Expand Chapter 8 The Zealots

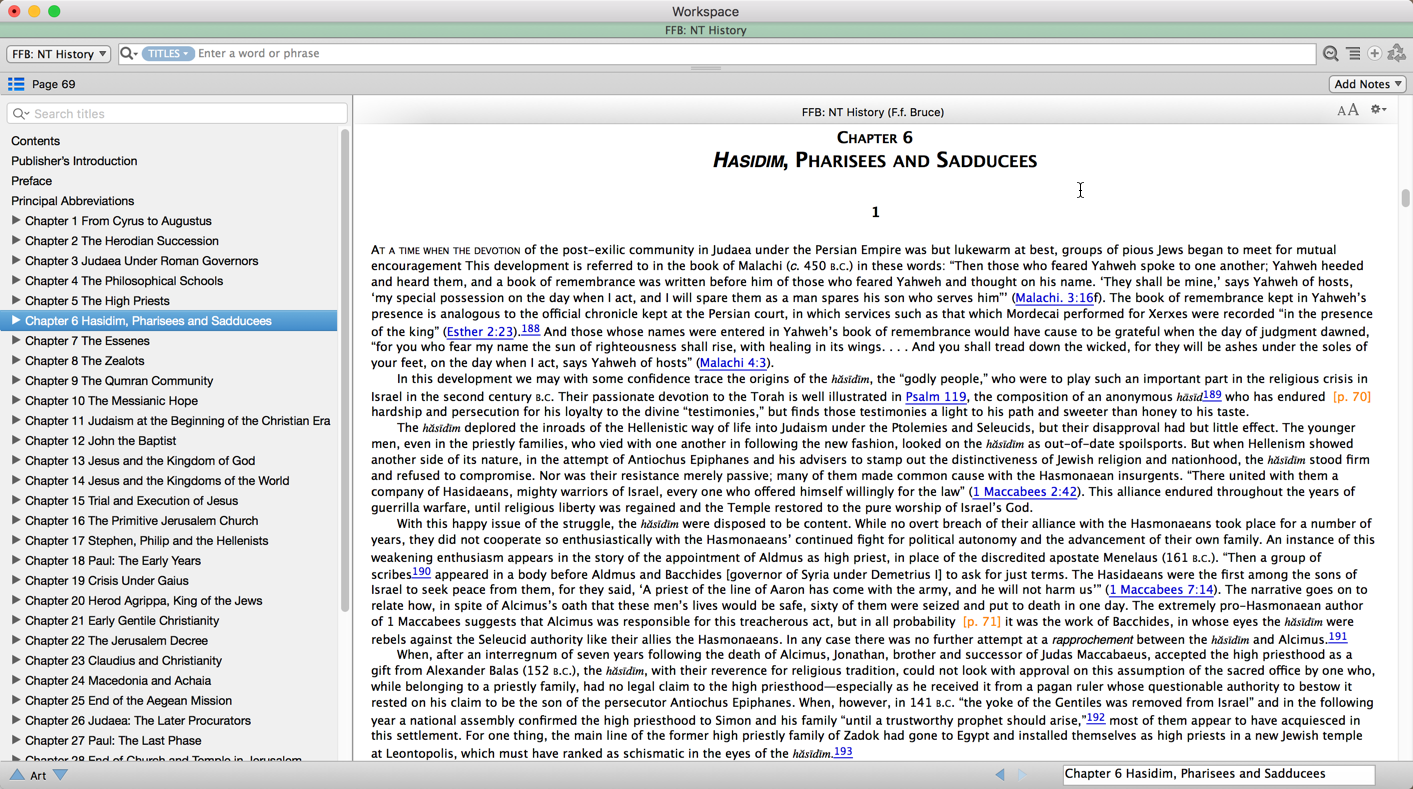pyautogui.click(x=16, y=360)
